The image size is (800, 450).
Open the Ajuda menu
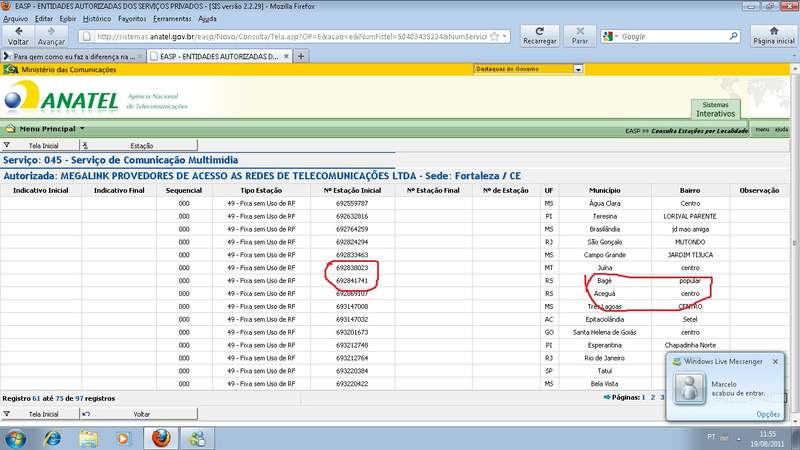point(208,19)
